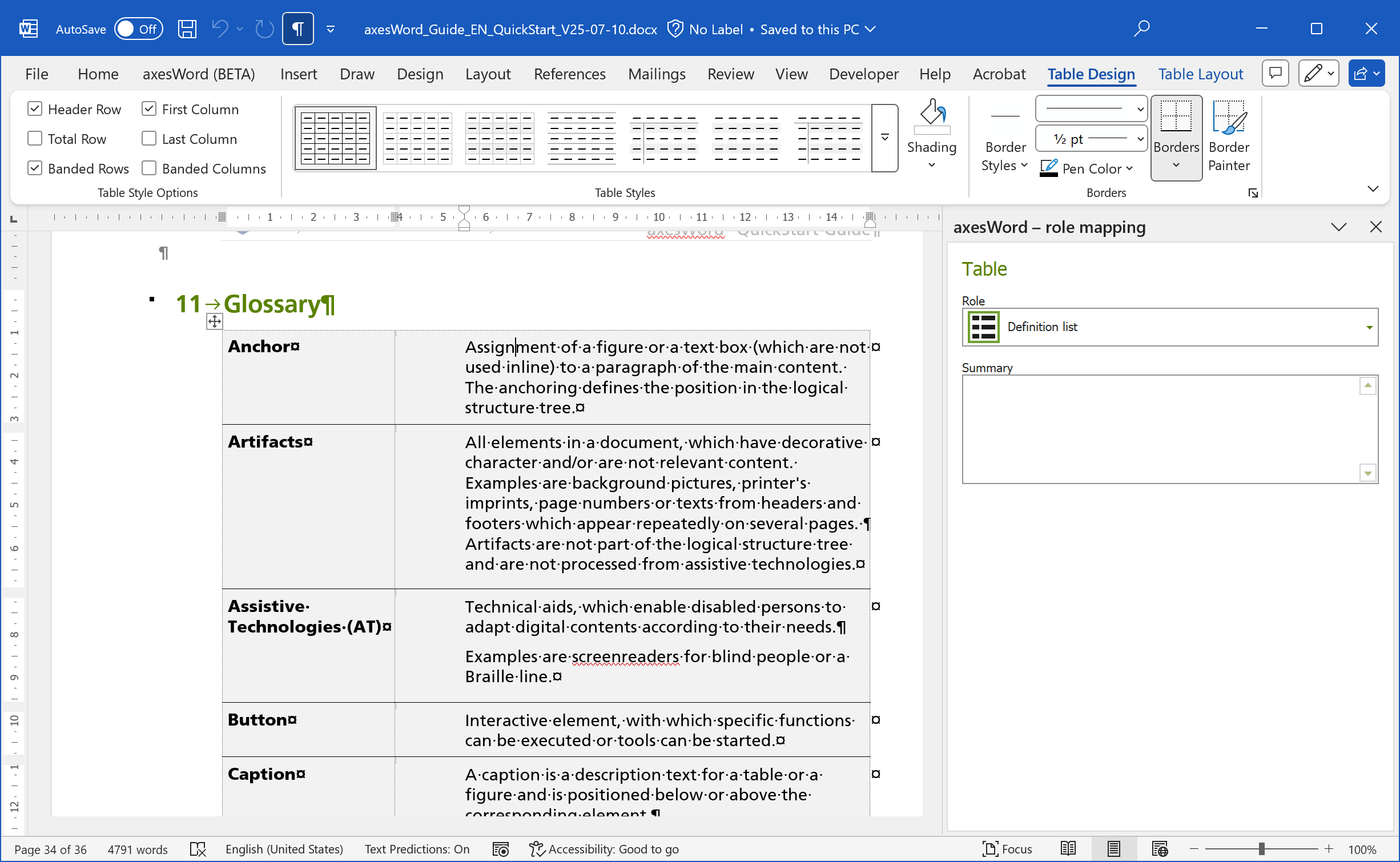
Task: Open the axesWord (BETA) tab
Action: [199, 74]
